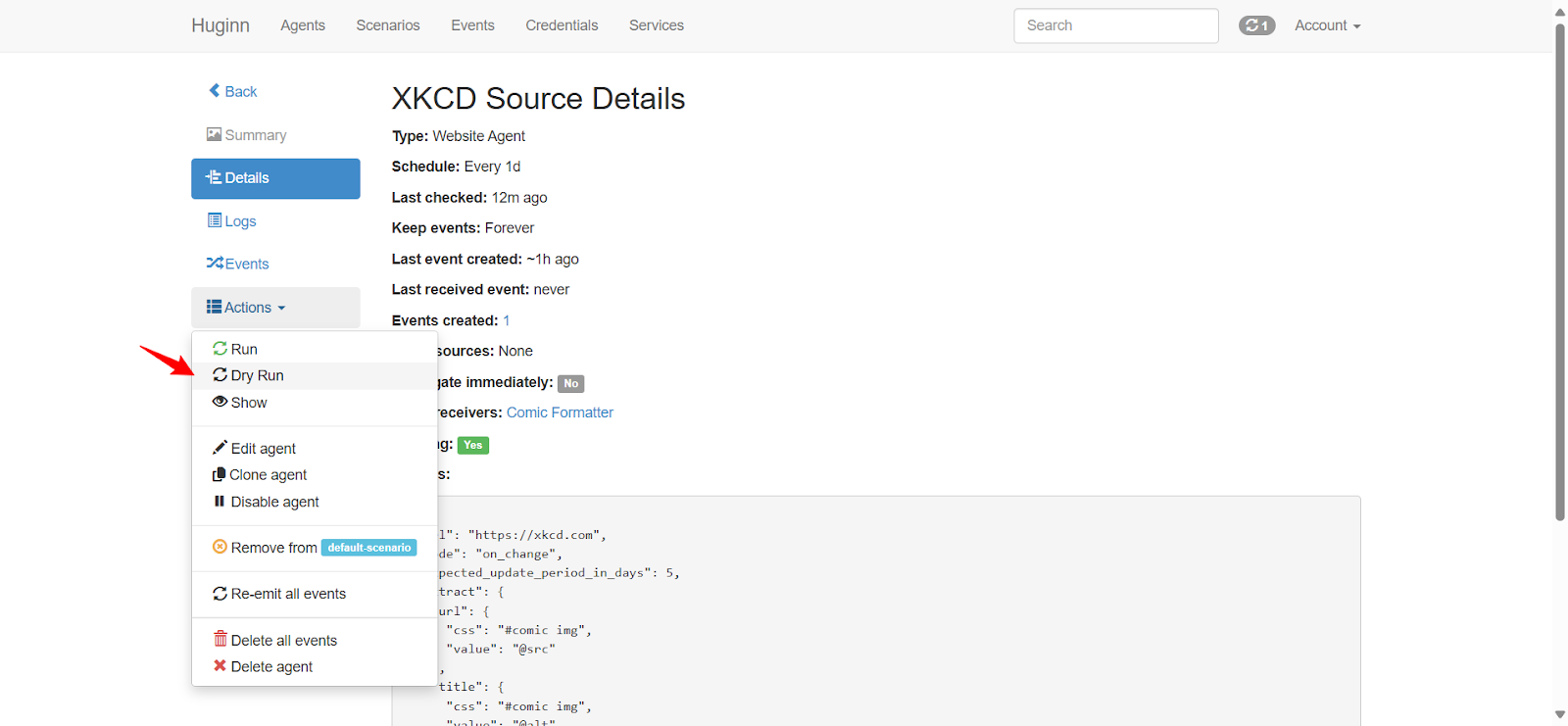Open Events in the top navigation
Image resolution: width=1568 pixels, height=726 pixels.
click(x=472, y=25)
